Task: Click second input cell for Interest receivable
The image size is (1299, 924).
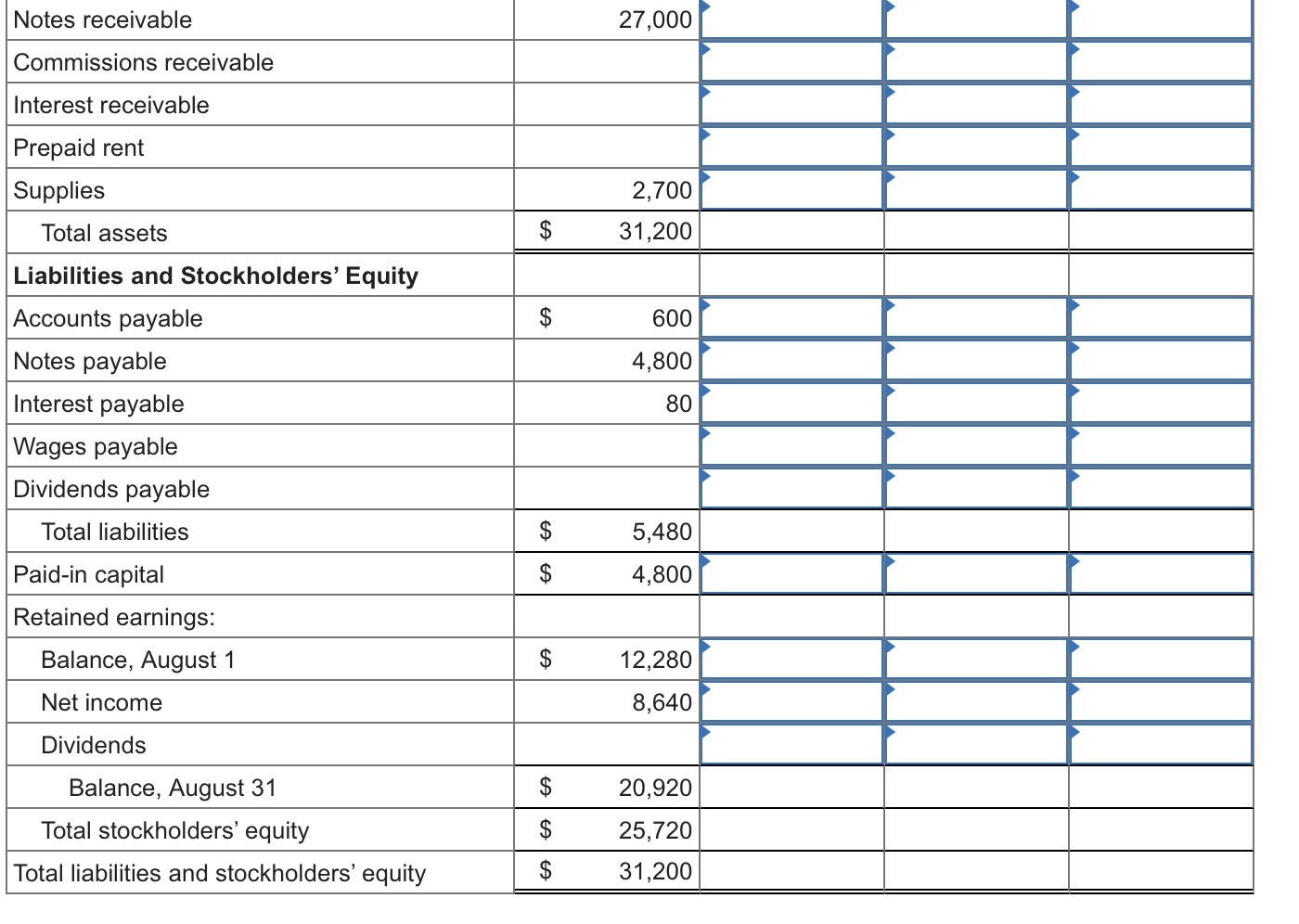Action: [x=976, y=104]
